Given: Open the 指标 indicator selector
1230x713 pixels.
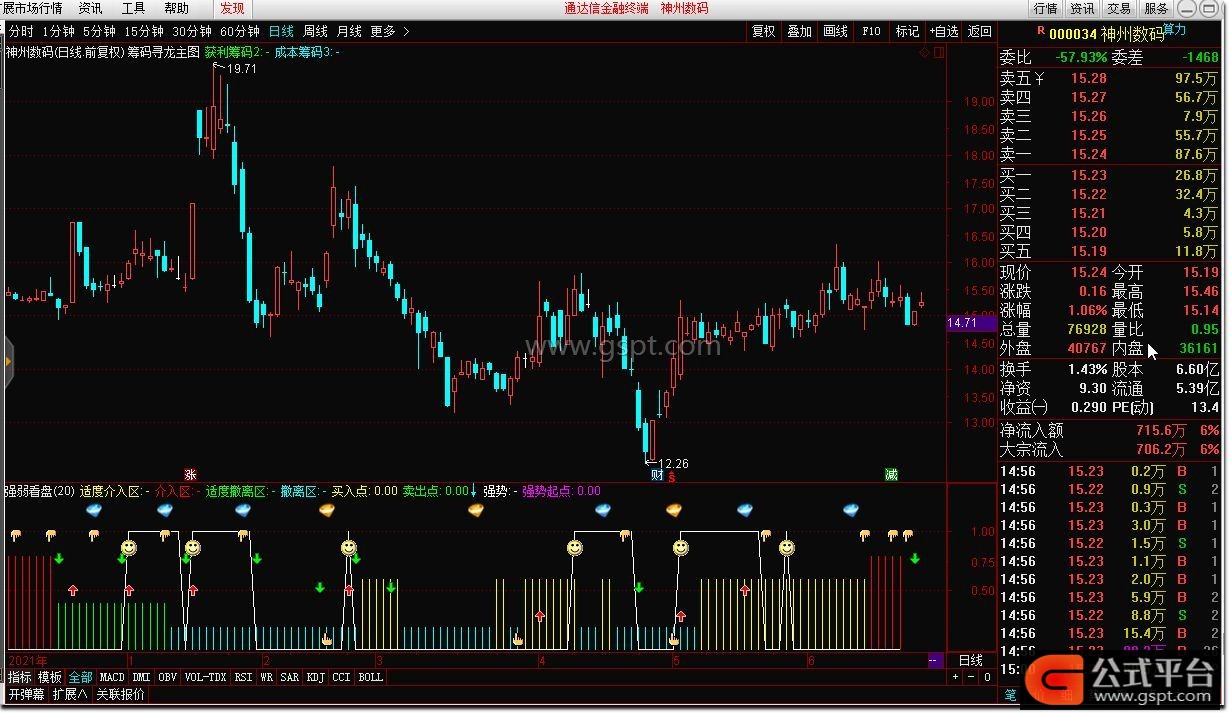Looking at the screenshot, I should 19,677.
